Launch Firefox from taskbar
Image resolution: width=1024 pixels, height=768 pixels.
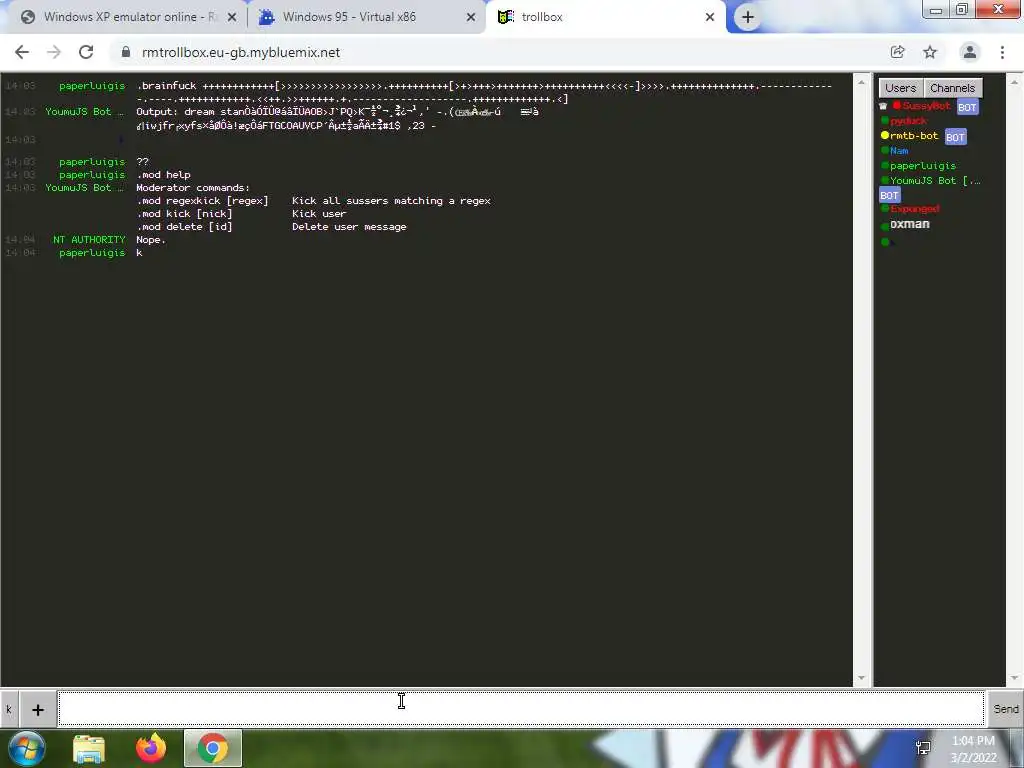(151, 748)
